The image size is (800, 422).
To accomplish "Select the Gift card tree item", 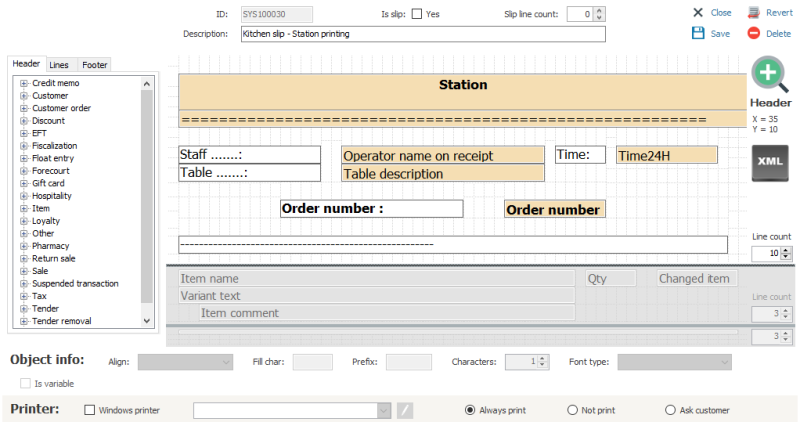I will pyautogui.click(x=48, y=183).
